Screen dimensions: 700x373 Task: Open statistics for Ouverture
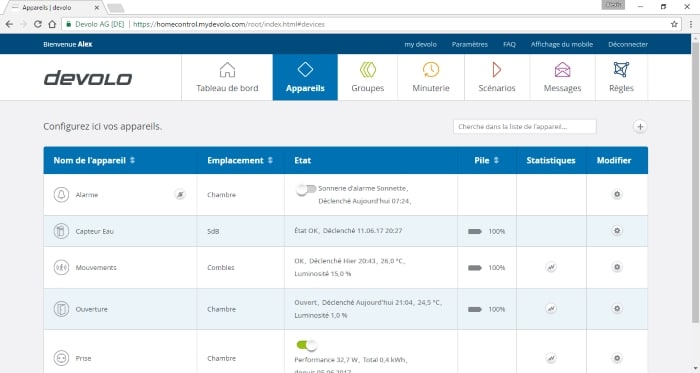click(551, 308)
